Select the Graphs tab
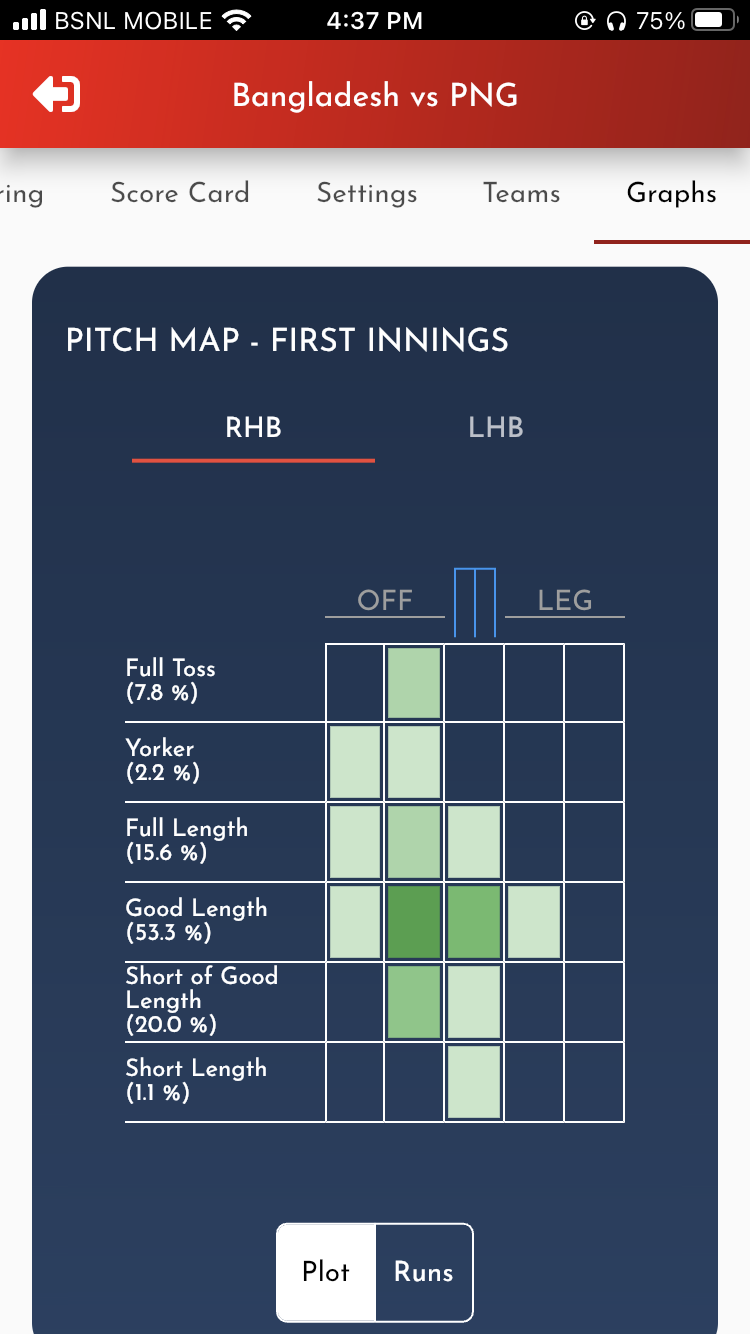The image size is (750, 1334). (671, 193)
